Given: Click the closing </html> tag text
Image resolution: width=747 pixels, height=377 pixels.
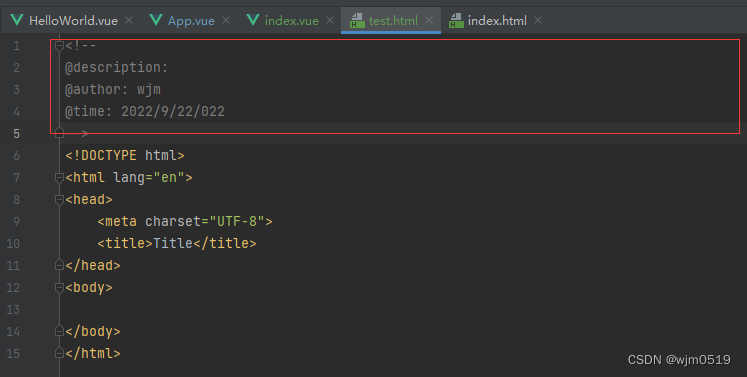Looking at the screenshot, I should (x=93, y=353).
